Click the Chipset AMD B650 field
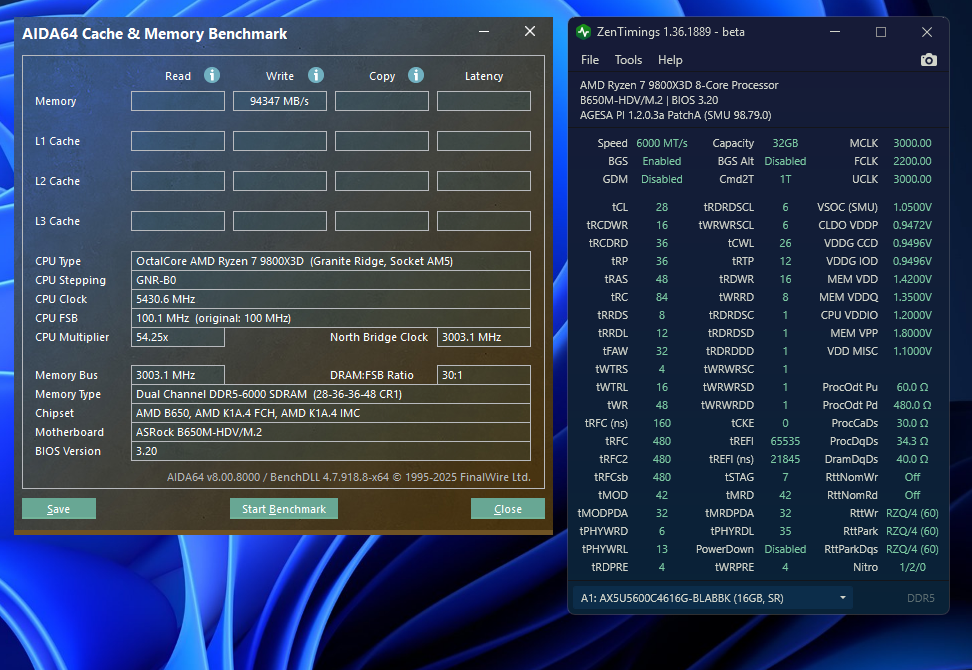Screen dimensions: 972x670 click(x=330, y=413)
